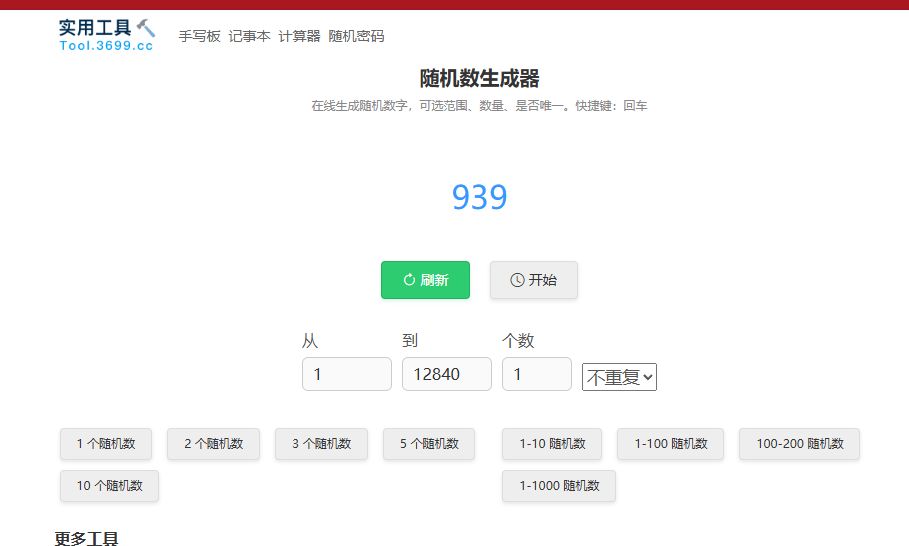Image resolution: width=909 pixels, height=546 pixels.
Task: Open the 计算器 page
Action: click(x=299, y=37)
